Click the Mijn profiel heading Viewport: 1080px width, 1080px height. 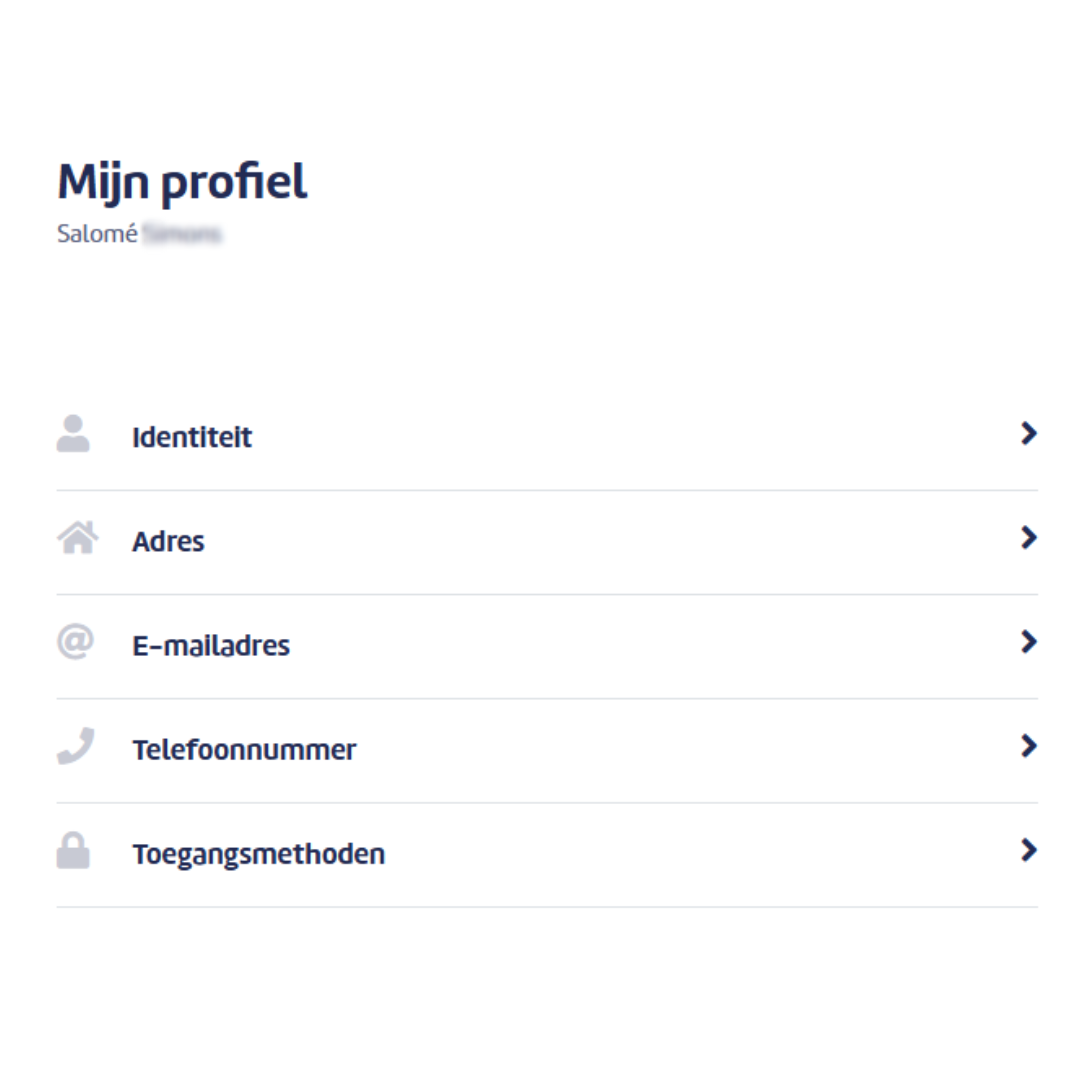click(183, 183)
